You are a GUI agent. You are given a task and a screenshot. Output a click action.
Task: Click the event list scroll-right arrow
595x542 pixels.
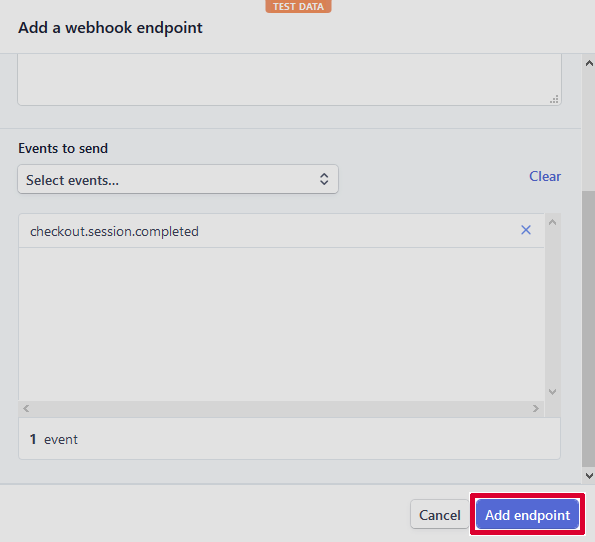coord(535,408)
